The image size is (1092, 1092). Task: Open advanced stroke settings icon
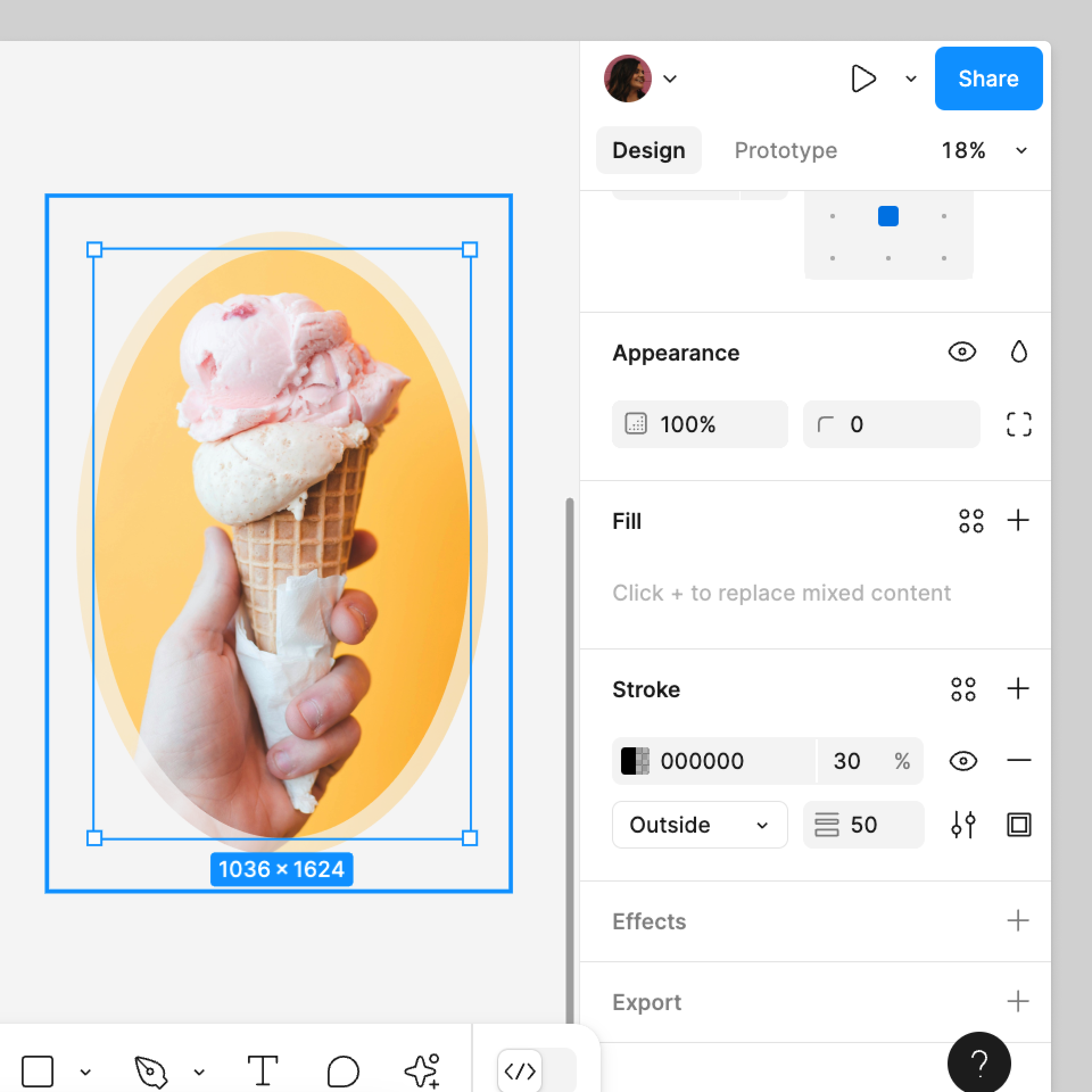click(x=963, y=825)
